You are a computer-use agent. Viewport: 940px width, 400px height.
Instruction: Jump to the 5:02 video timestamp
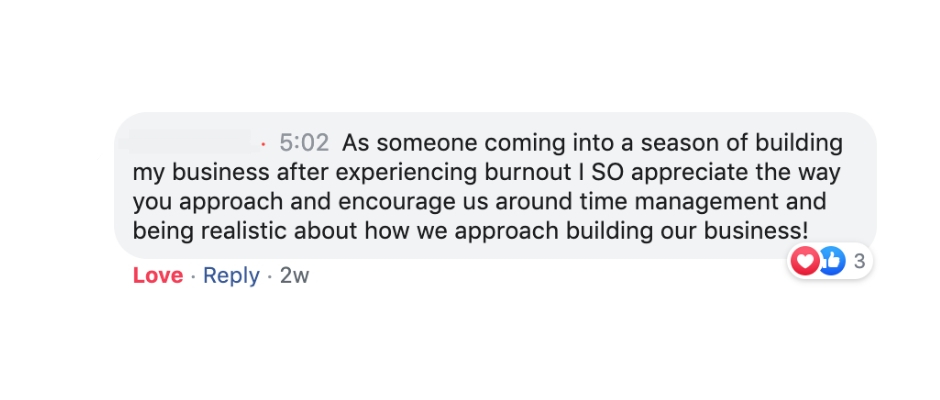304,143
